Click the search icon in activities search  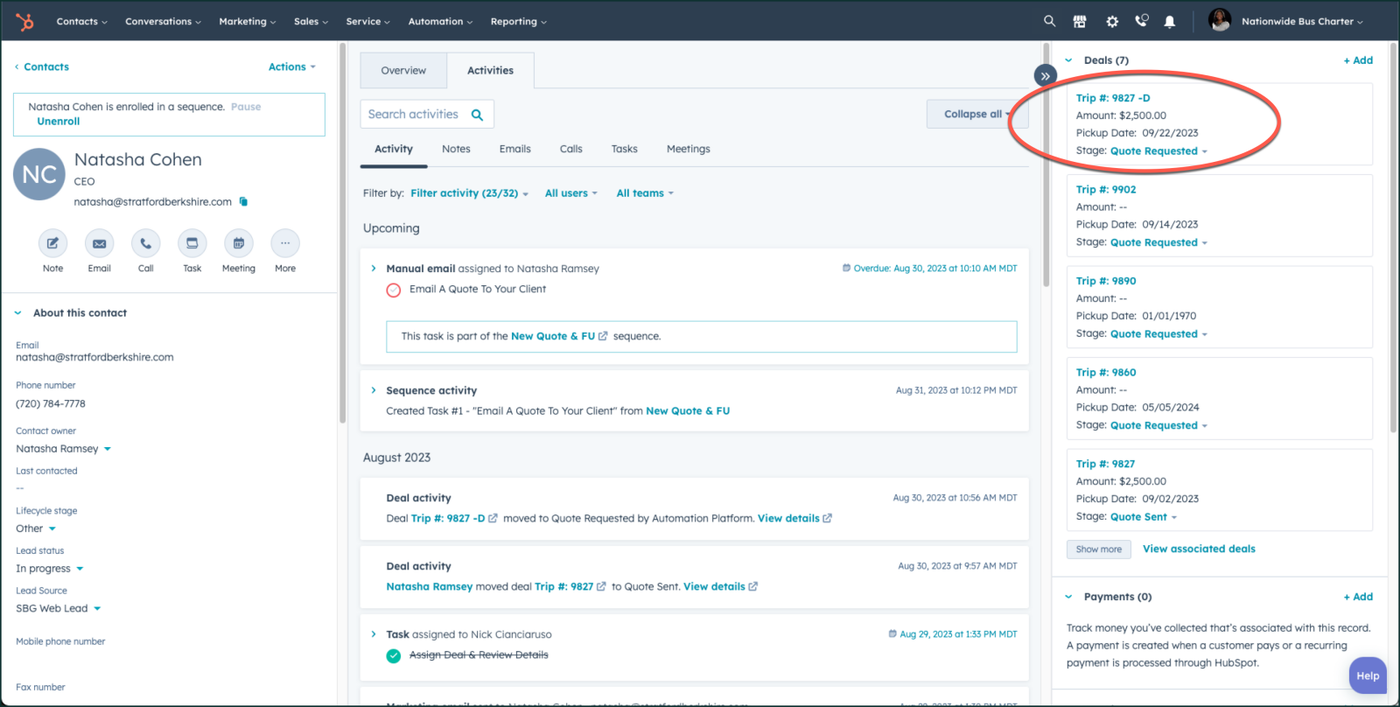click(x=477, y=115)
